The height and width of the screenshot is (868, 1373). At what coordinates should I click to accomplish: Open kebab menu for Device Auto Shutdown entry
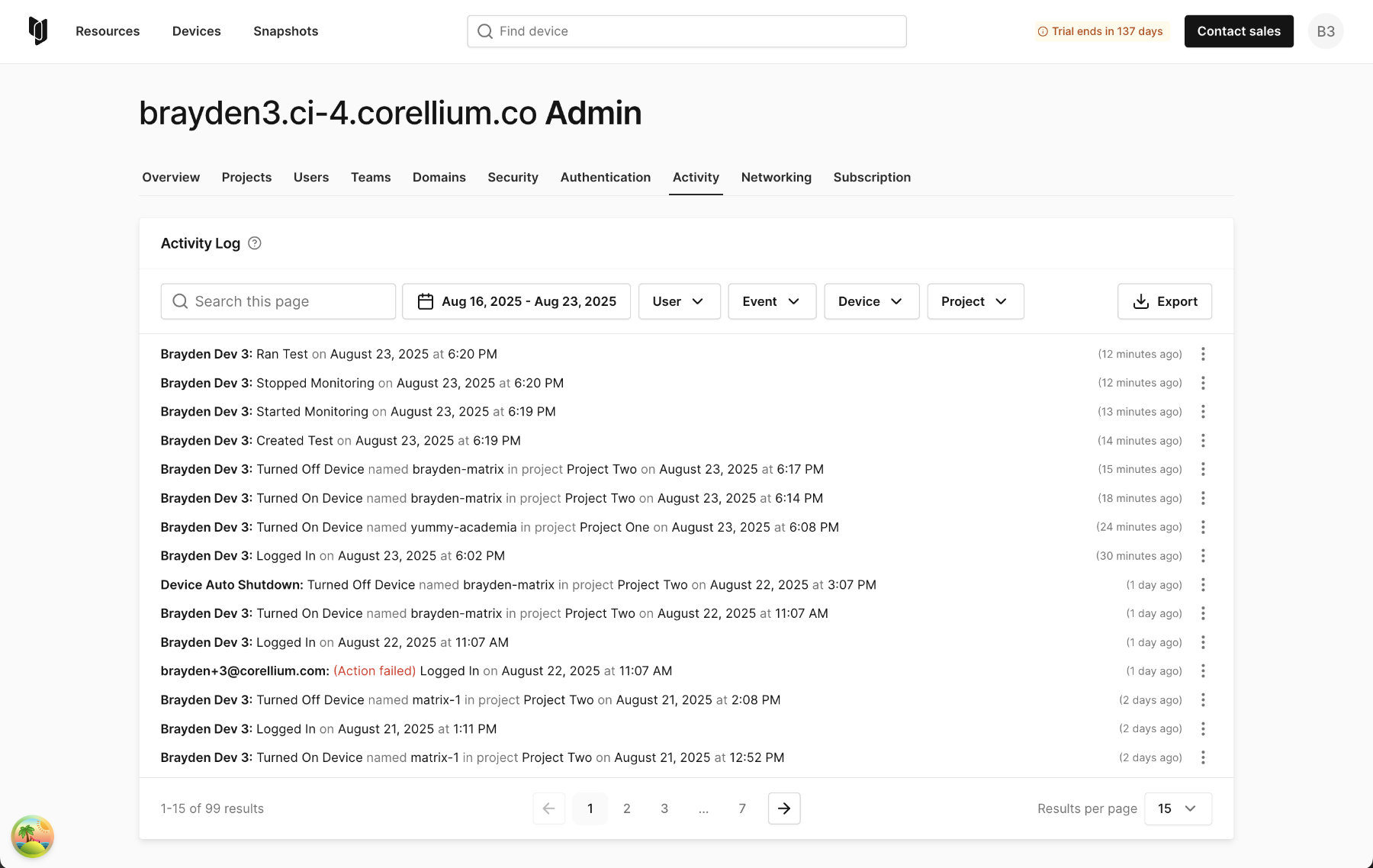pos(1203,585)
